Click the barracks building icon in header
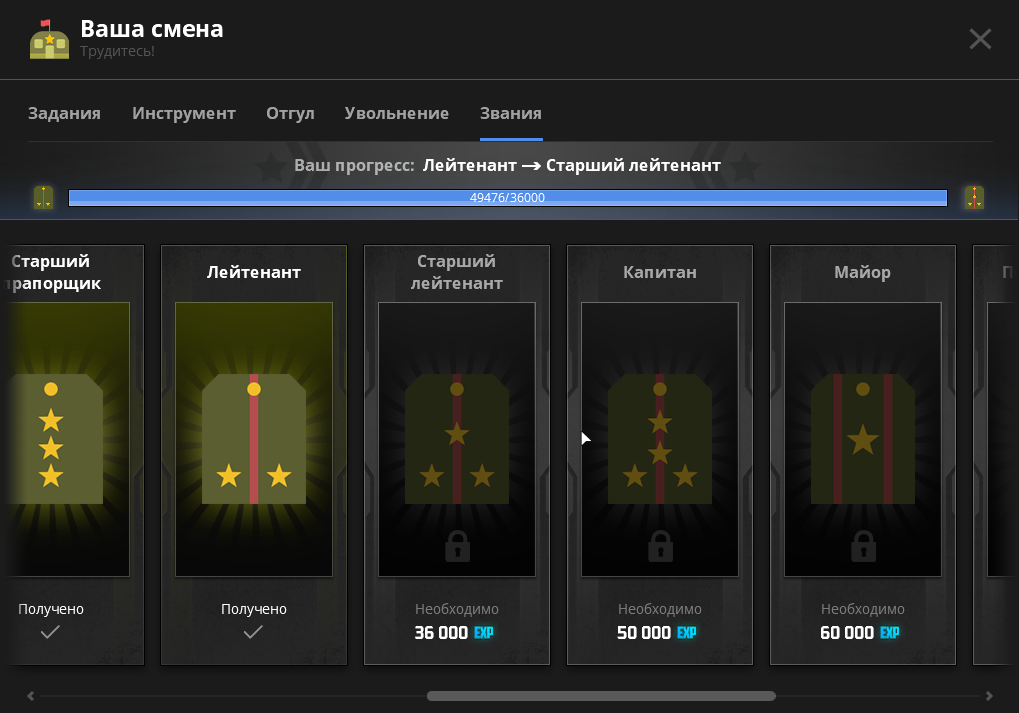Viewport: 1019px width, 713px height. (49, 39)
